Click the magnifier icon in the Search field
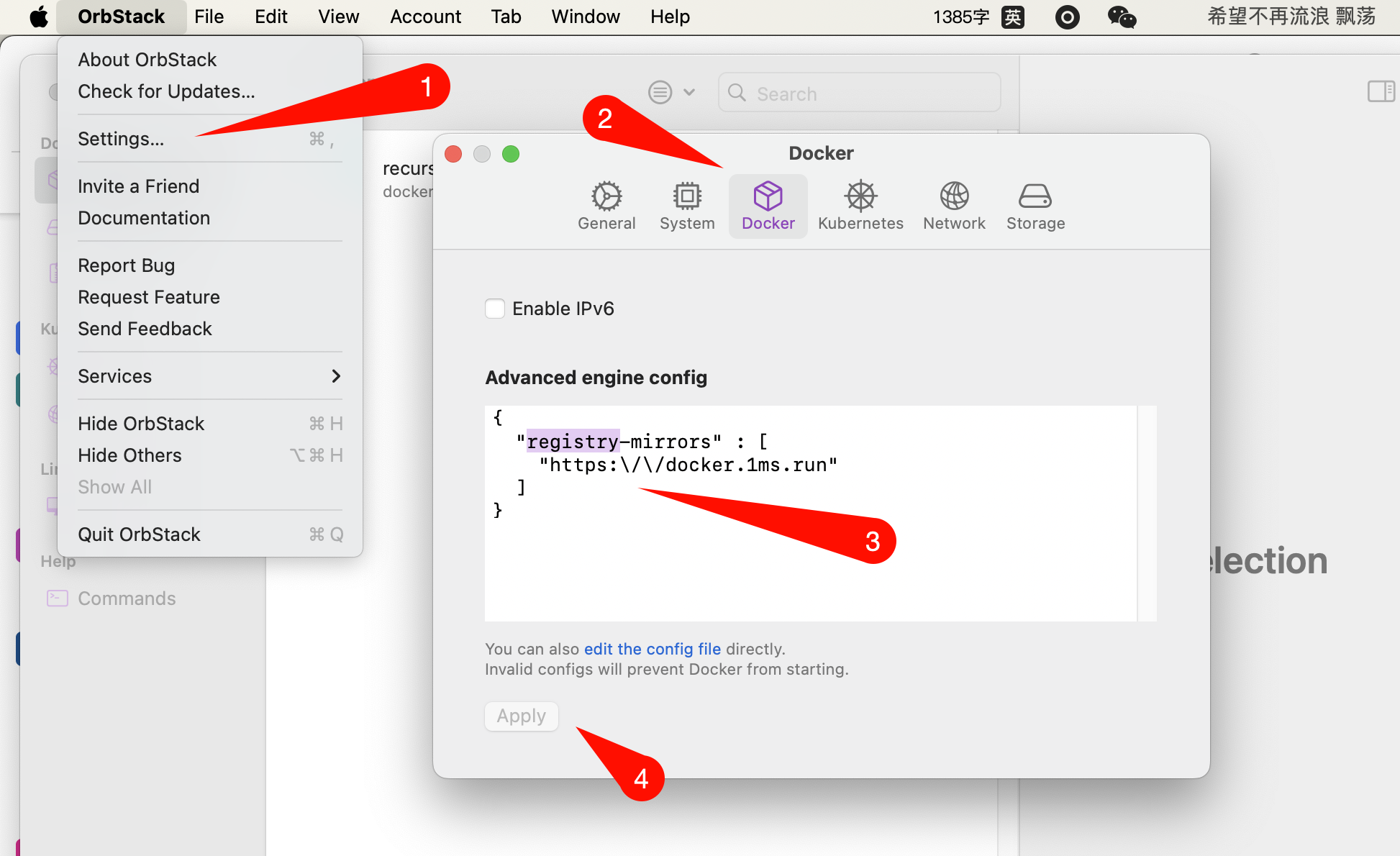The height and width of the screenshot is (856, 1400). (x=737, y=93)
